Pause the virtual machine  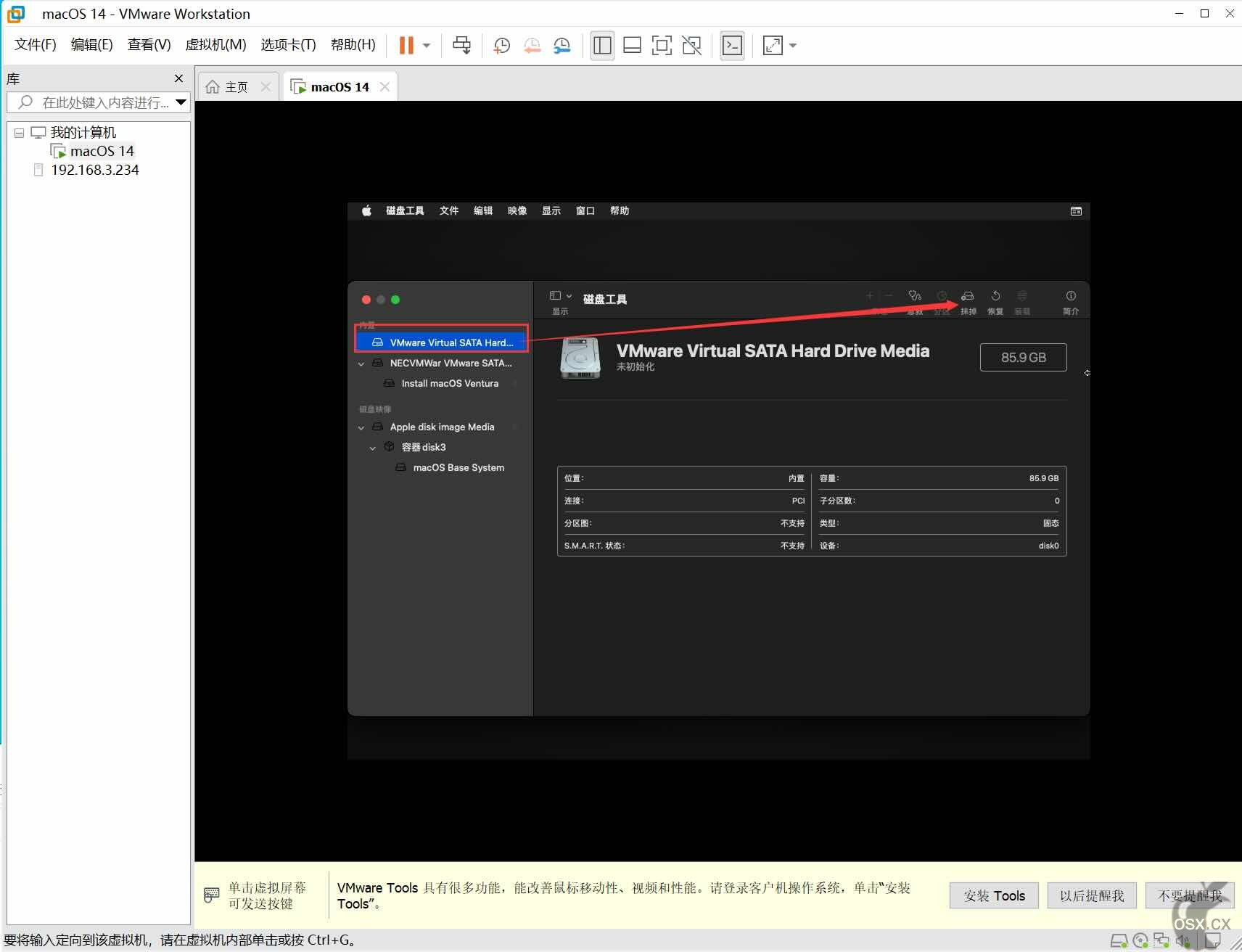406,46
